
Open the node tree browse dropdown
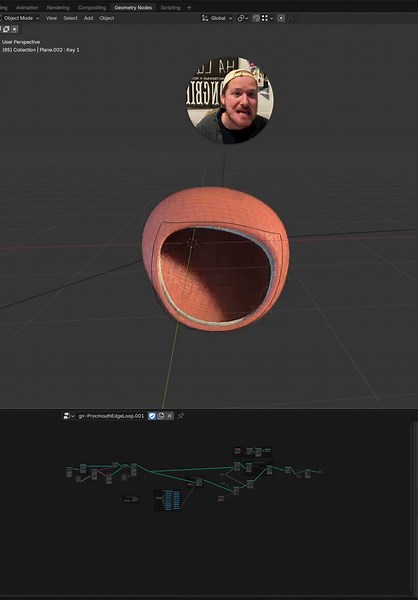(69, 416)
